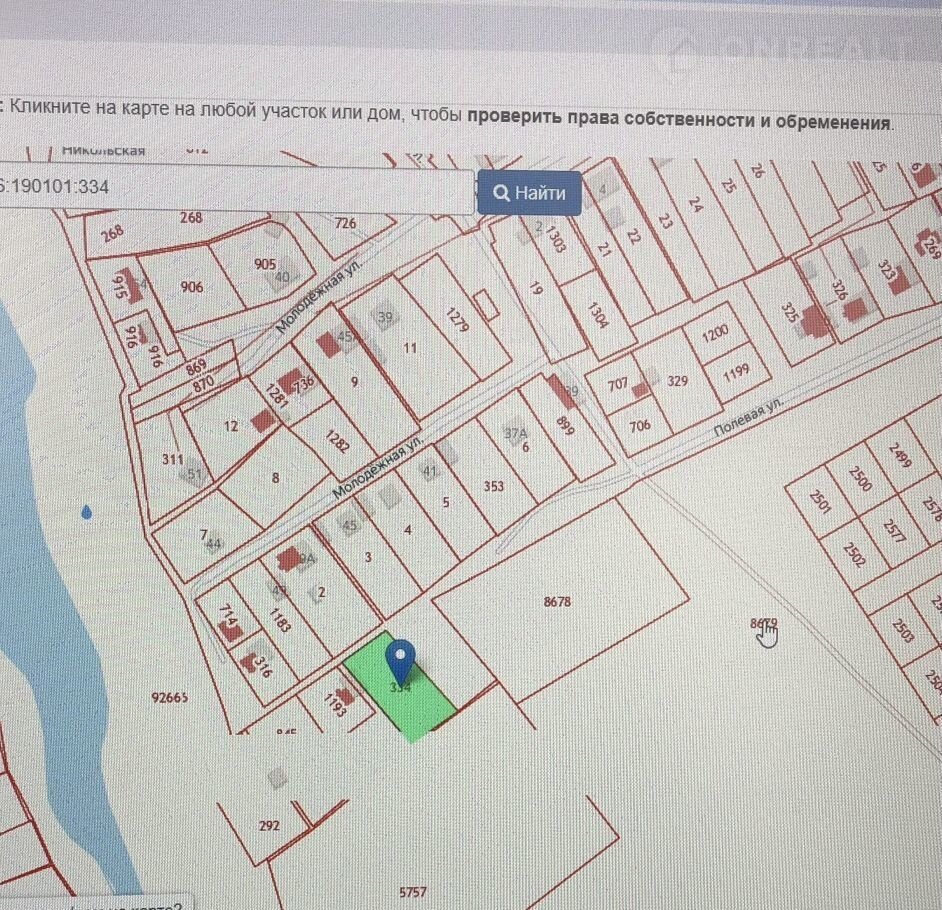Click the red building on parcel 325
This screenshot has width=942, height=910.
(x=815, y=321)
